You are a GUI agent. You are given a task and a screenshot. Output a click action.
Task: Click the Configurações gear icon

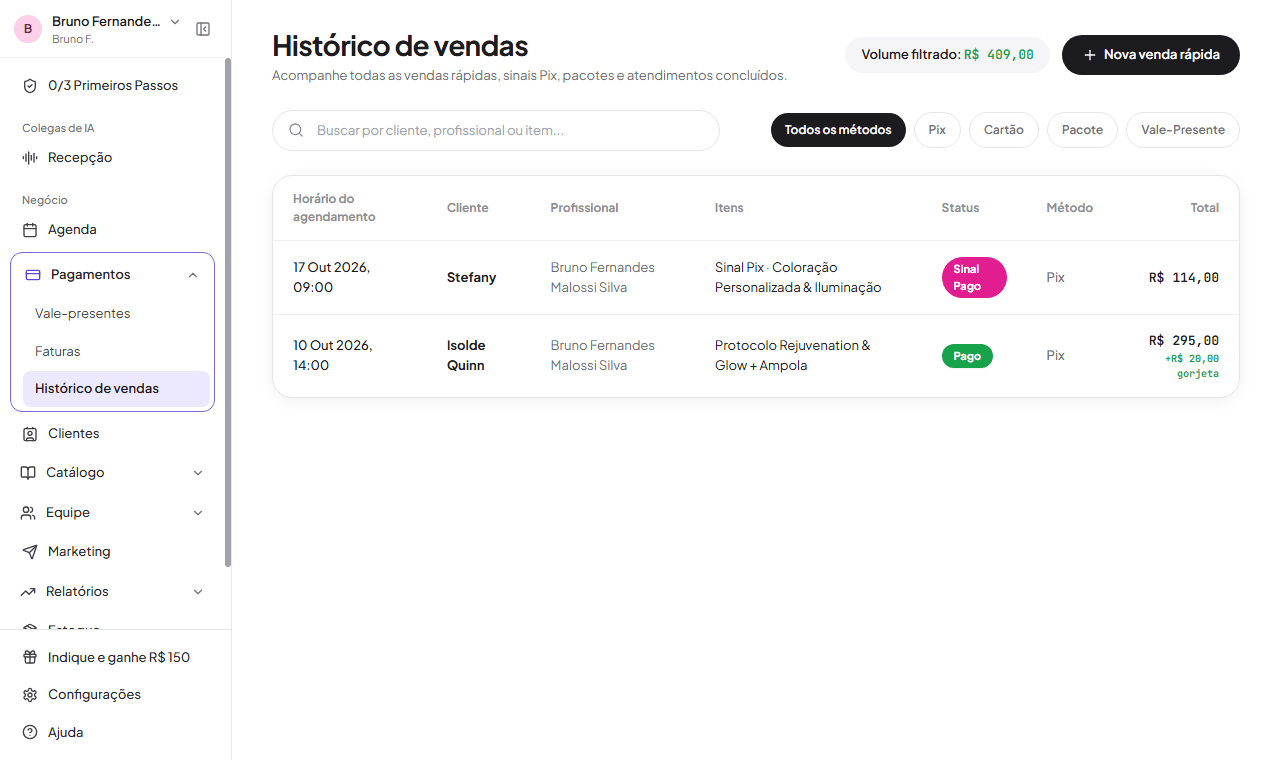tap(30, 695)
